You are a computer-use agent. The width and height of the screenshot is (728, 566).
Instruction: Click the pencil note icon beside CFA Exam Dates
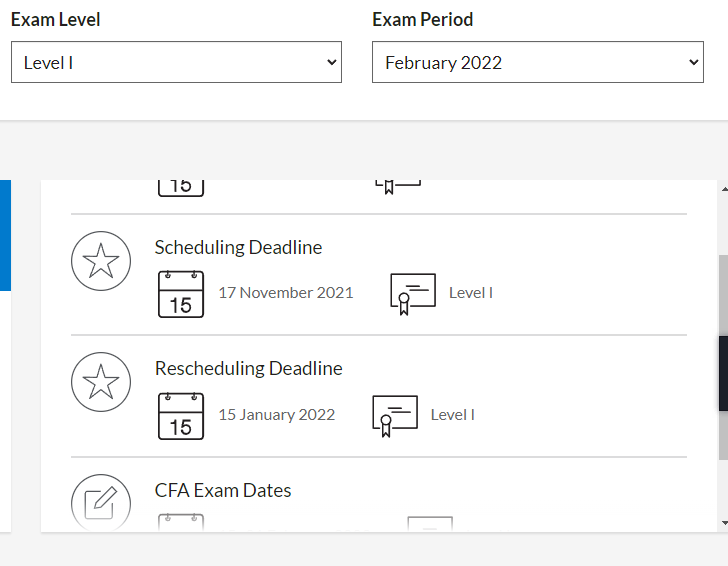point(101,502)
